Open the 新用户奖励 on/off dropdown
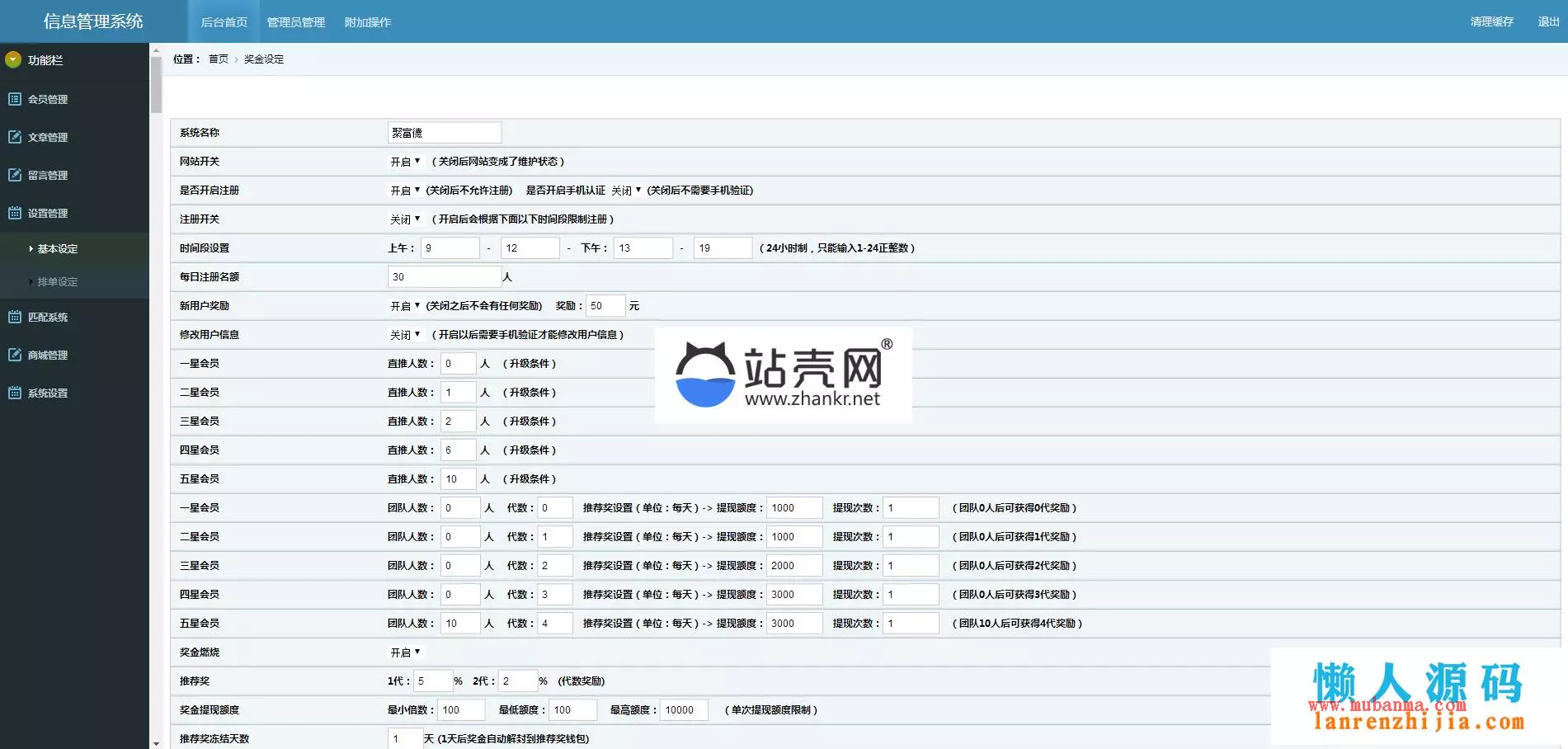 click(x=405, y=306)
